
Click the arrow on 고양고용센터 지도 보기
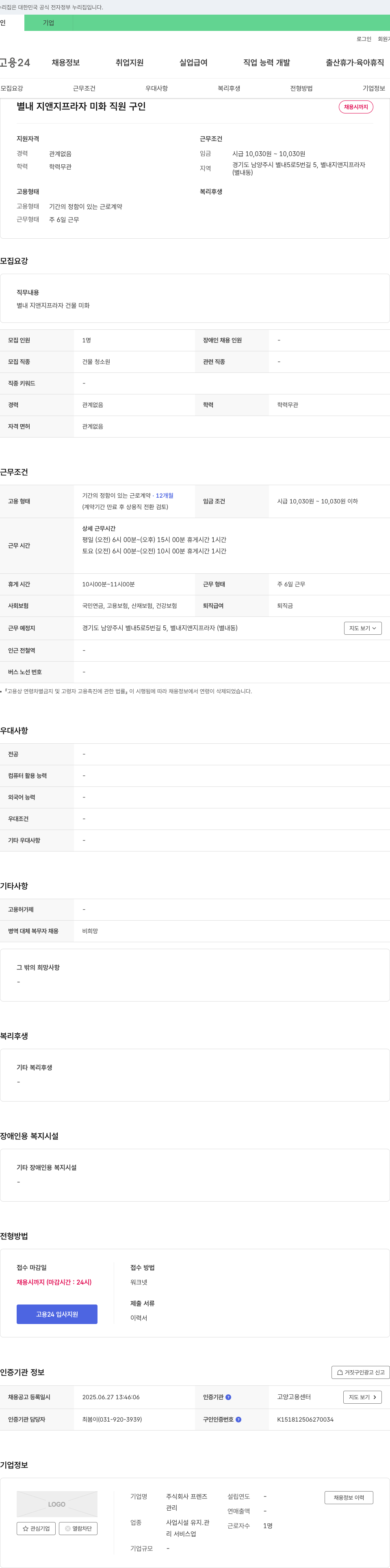pos(374,1397)
